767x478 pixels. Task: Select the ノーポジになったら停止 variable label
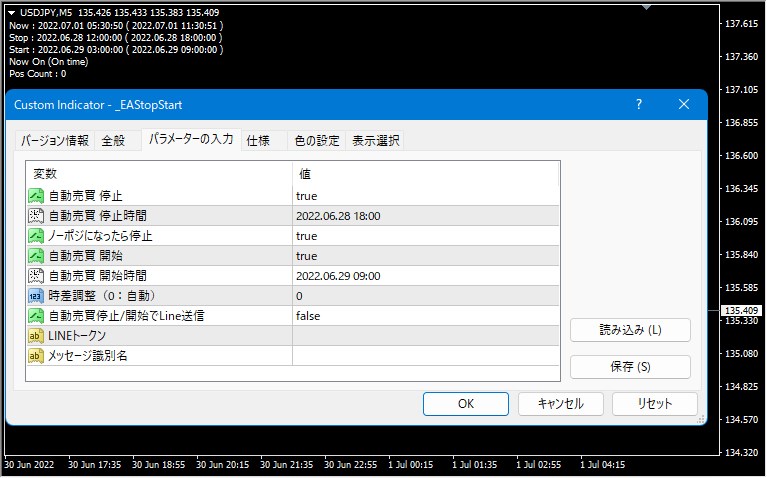pyautogui.click(x=100, y=236)
